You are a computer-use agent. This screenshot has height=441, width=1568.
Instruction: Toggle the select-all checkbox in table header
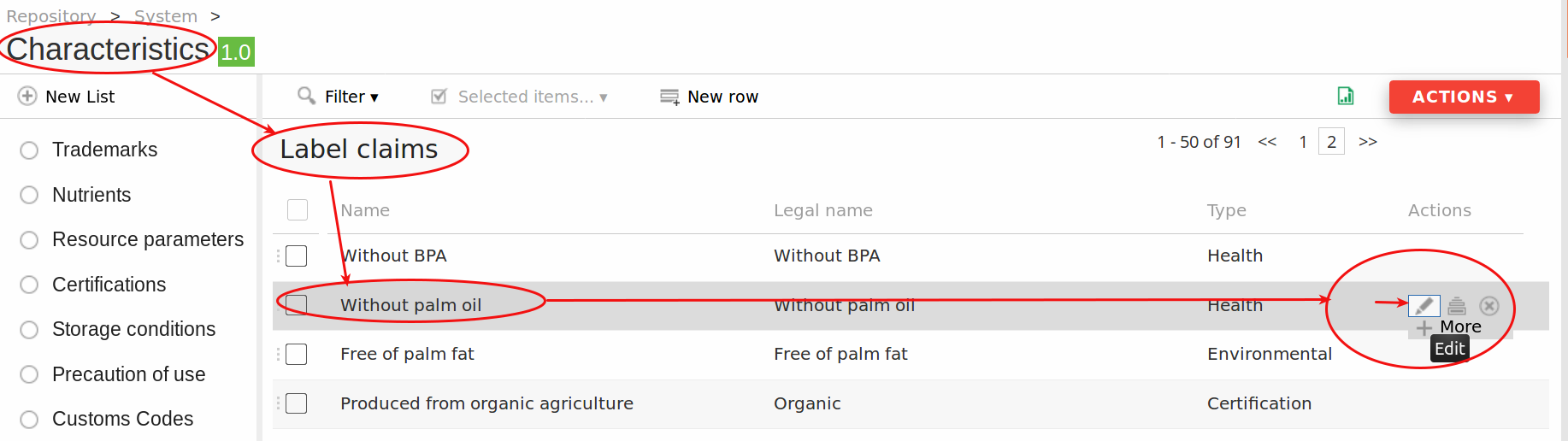click(298, 209)
